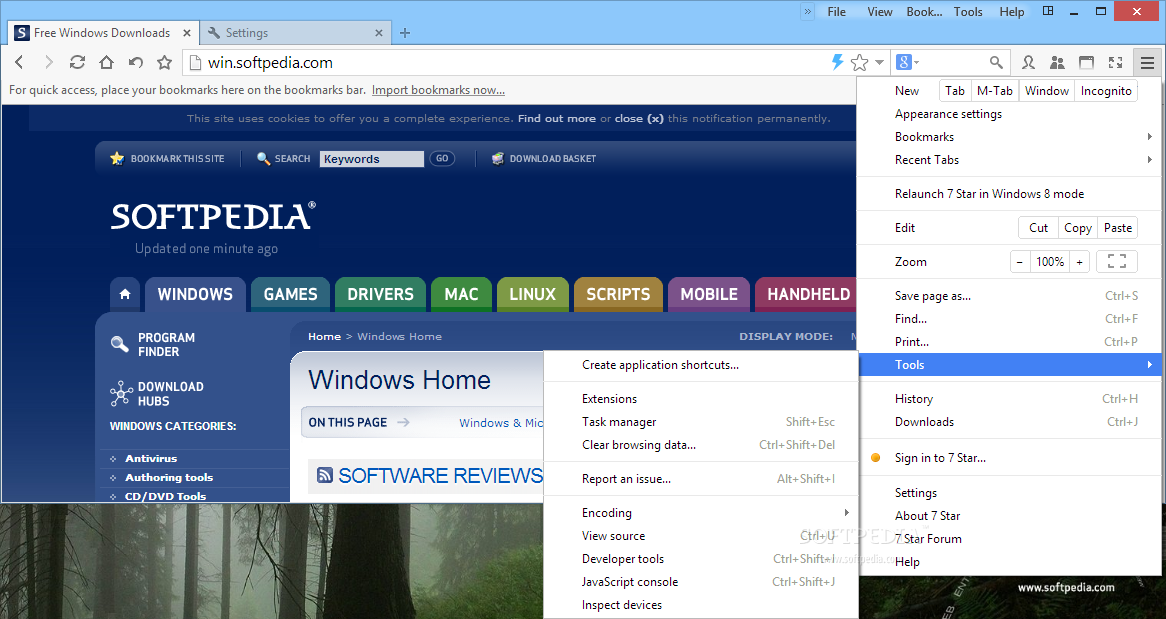The width and height of the screenshot is (1166, 619).
Task: Click Sign in to 7 Star
Action: pos(1008,458)
